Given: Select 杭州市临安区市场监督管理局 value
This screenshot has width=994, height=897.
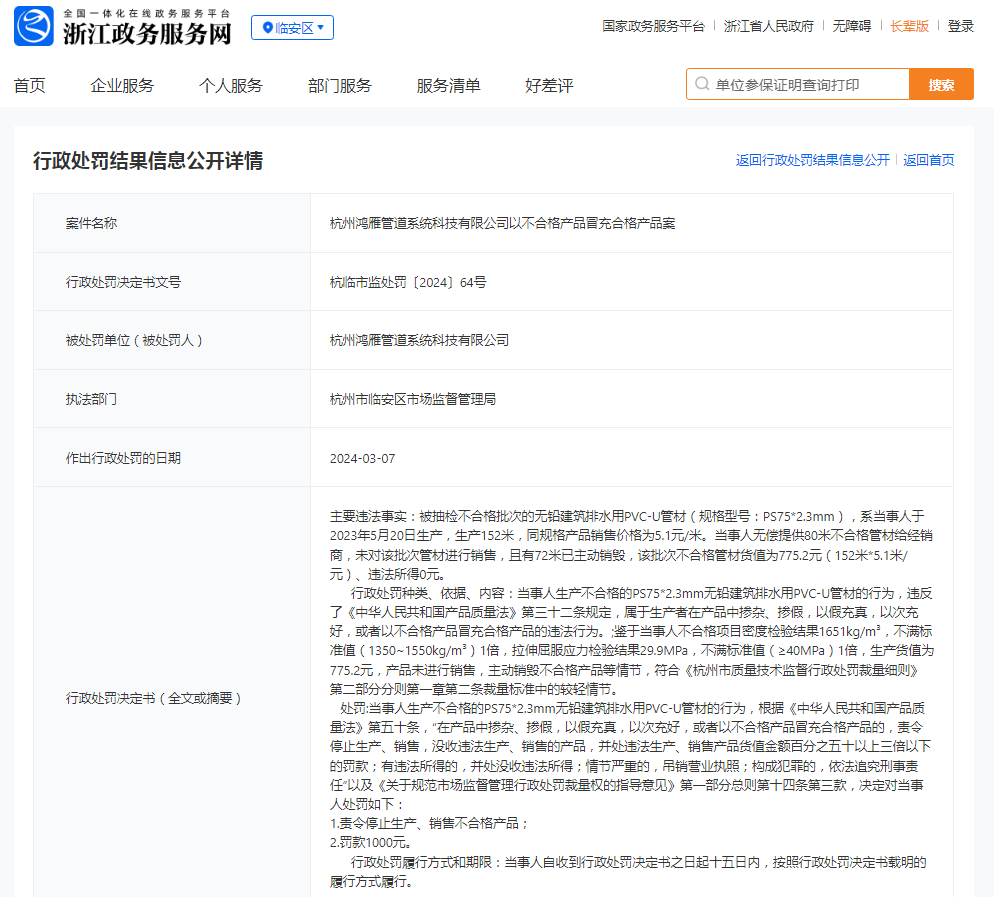Looking at the screenshot, I should (413, 399).
